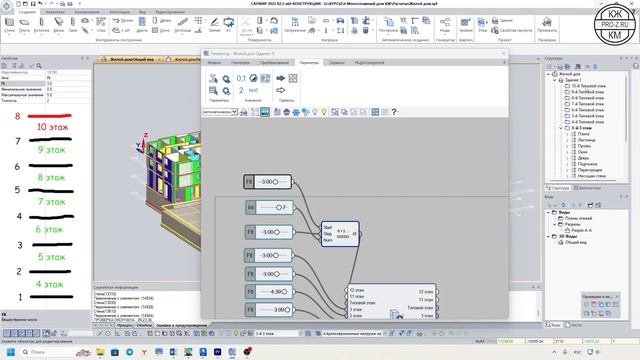Expand the Лестница tree item

tap(567, 140)
